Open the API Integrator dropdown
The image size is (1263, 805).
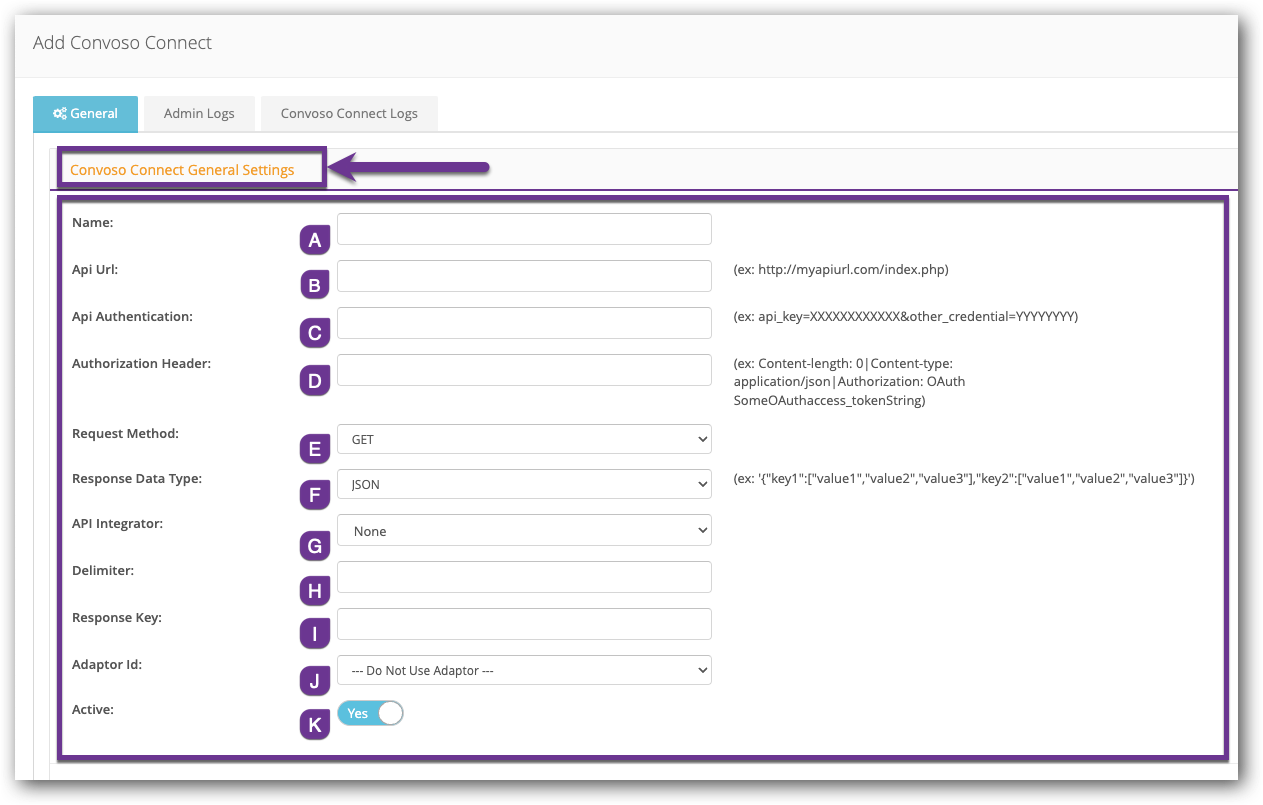(524, 531)
